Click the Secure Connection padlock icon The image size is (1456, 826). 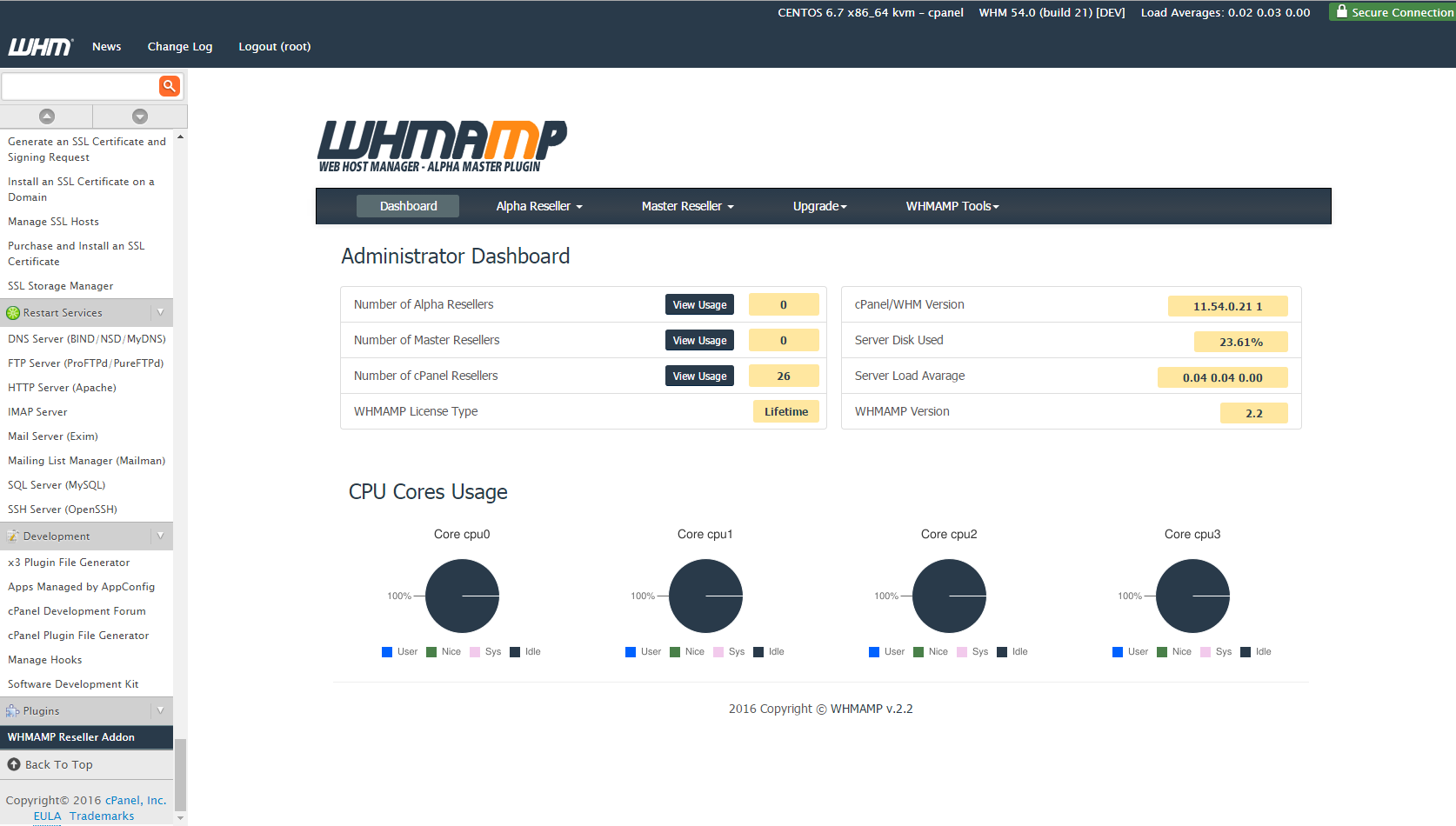point(1340,12)
